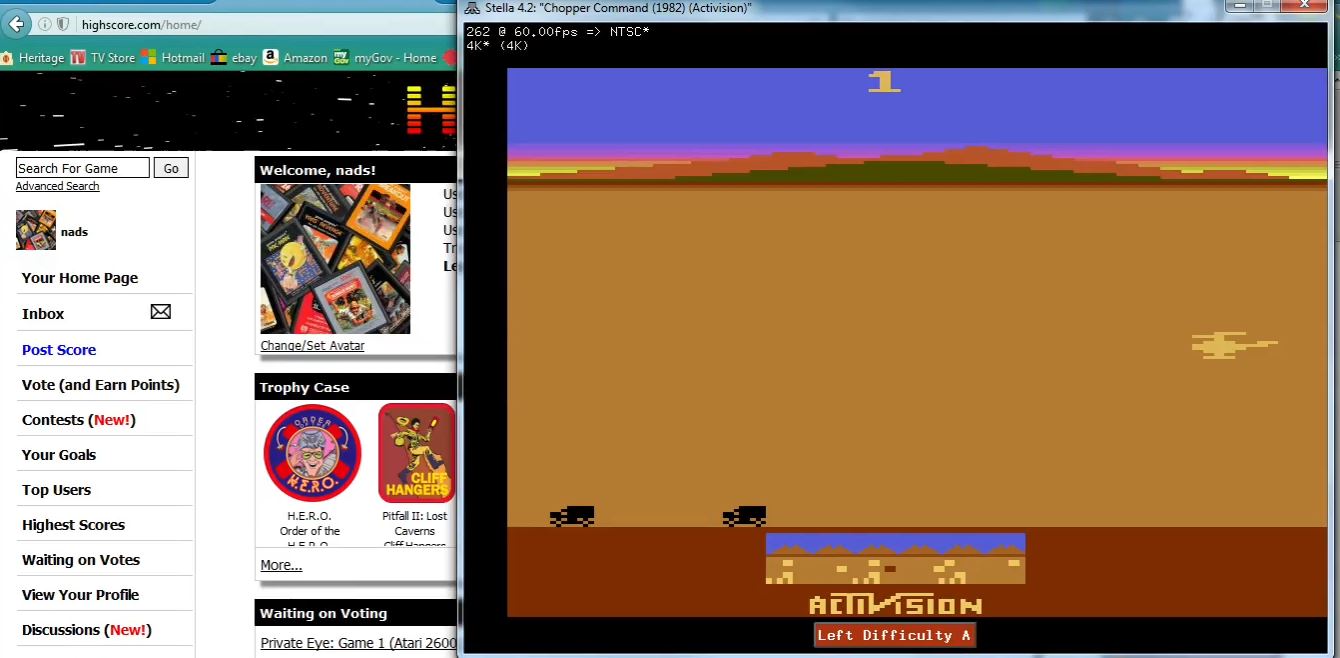Open the Cliff Hangers trophy badge
1340x658 pixels.
click(x=417, y=453)
